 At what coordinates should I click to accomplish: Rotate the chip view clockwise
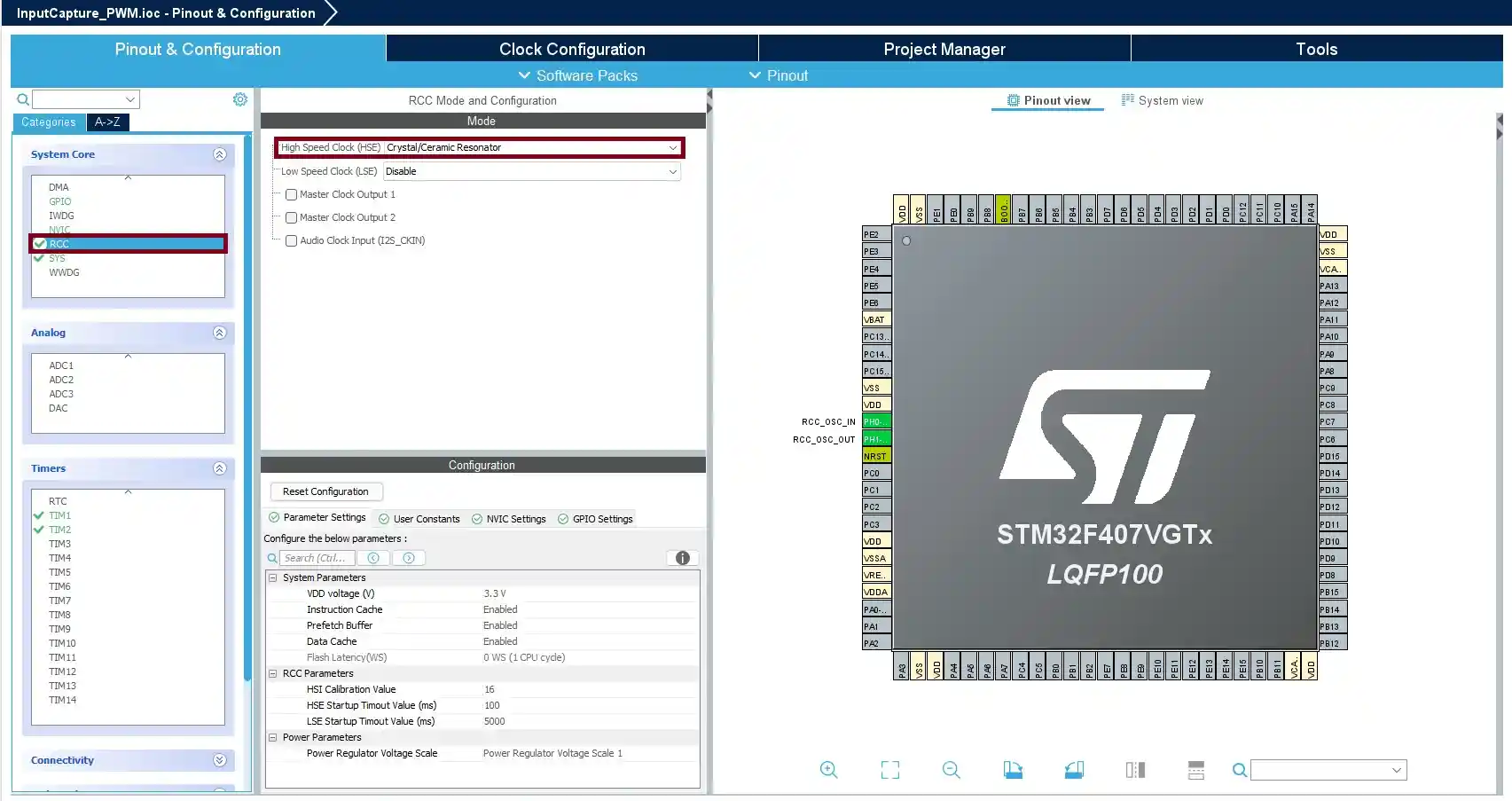click(x=1013, y=770)
